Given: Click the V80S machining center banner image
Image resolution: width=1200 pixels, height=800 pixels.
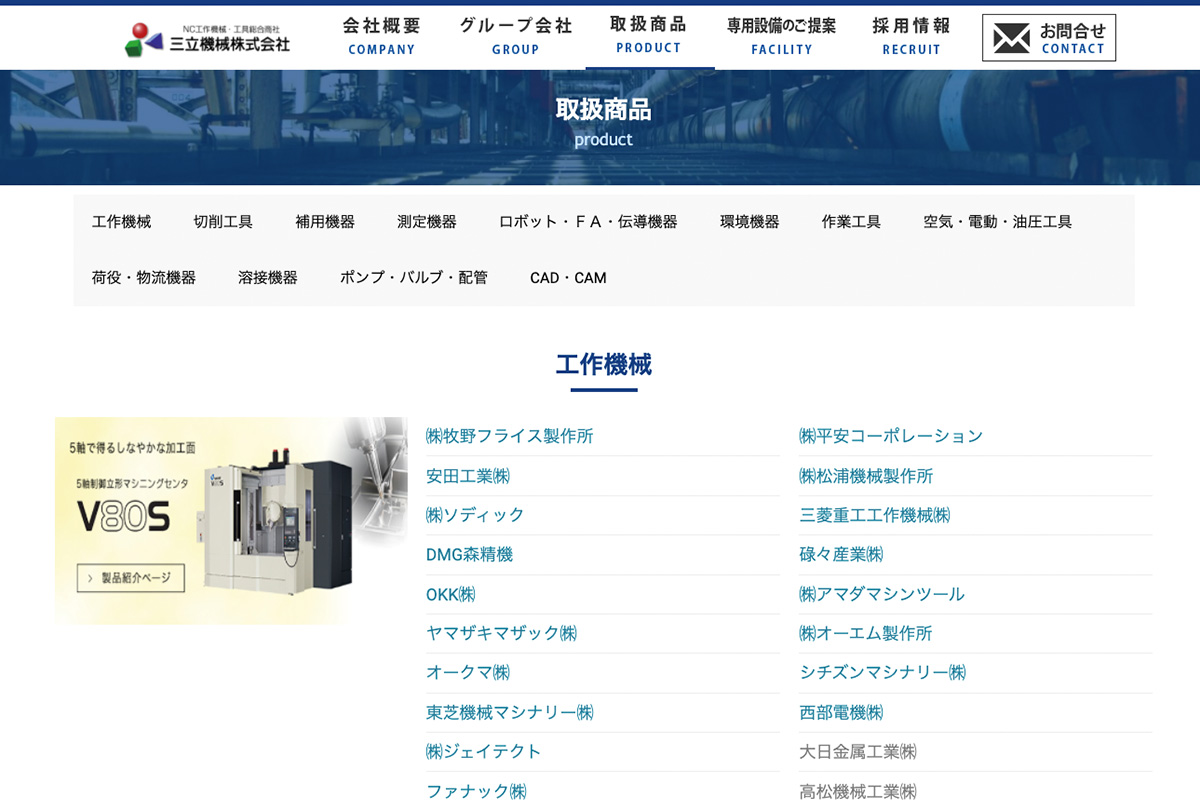Looking at the screenshot, I should 231,521.
